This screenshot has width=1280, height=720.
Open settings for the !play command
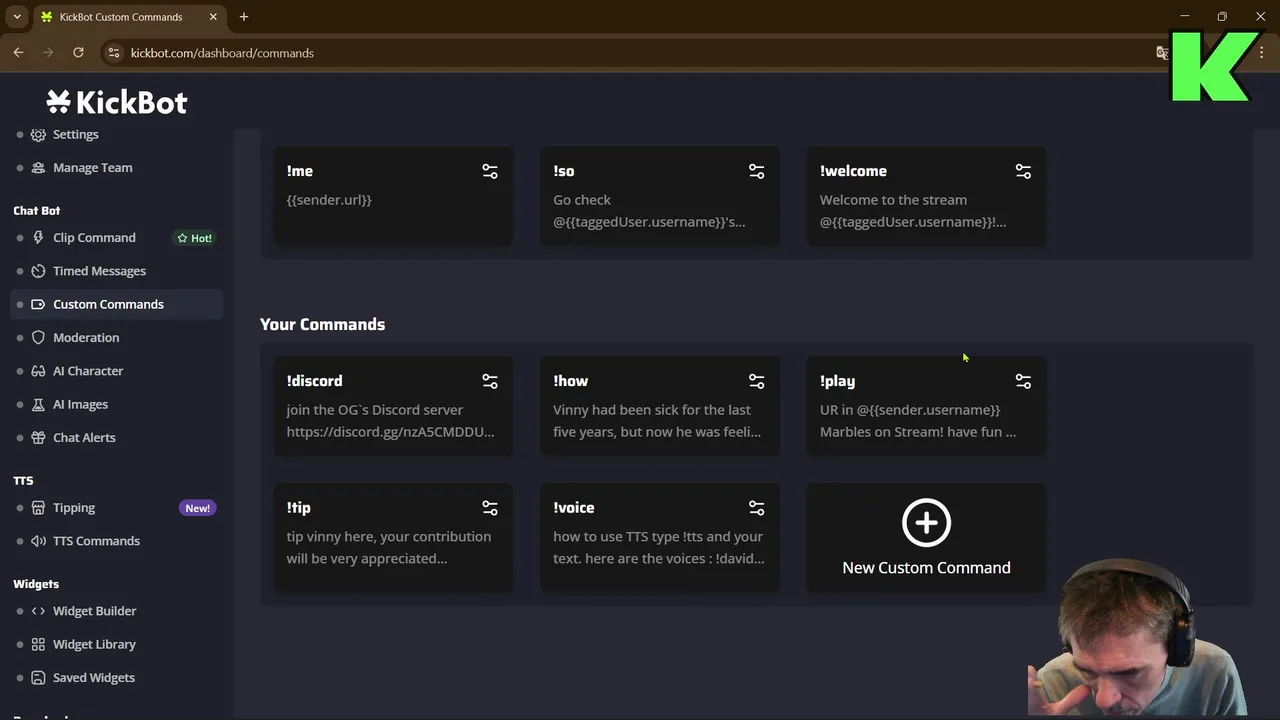(x=1023, y=381)
